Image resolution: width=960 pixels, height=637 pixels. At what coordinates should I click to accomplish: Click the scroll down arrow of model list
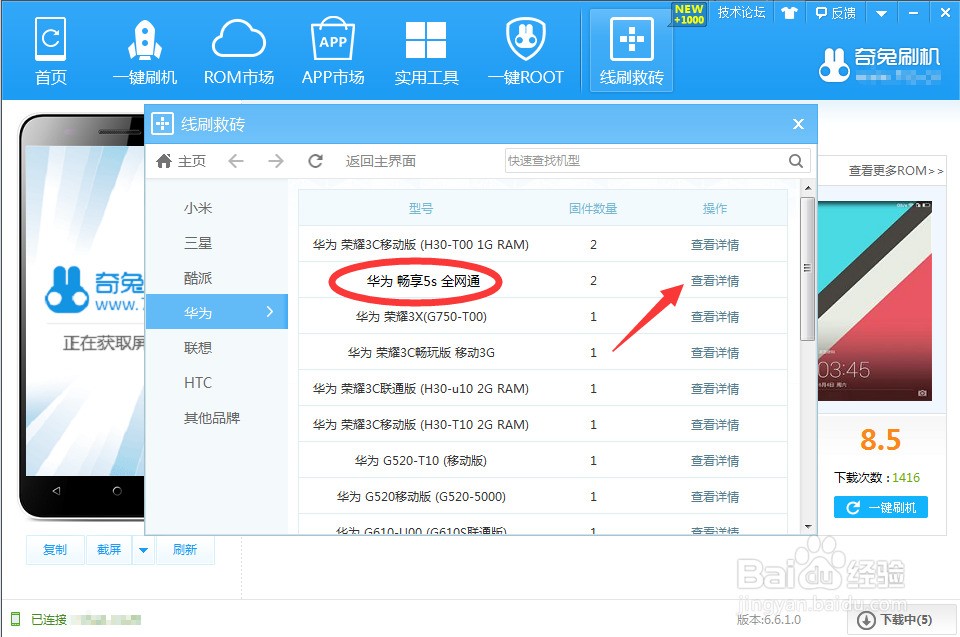(808, 527)
